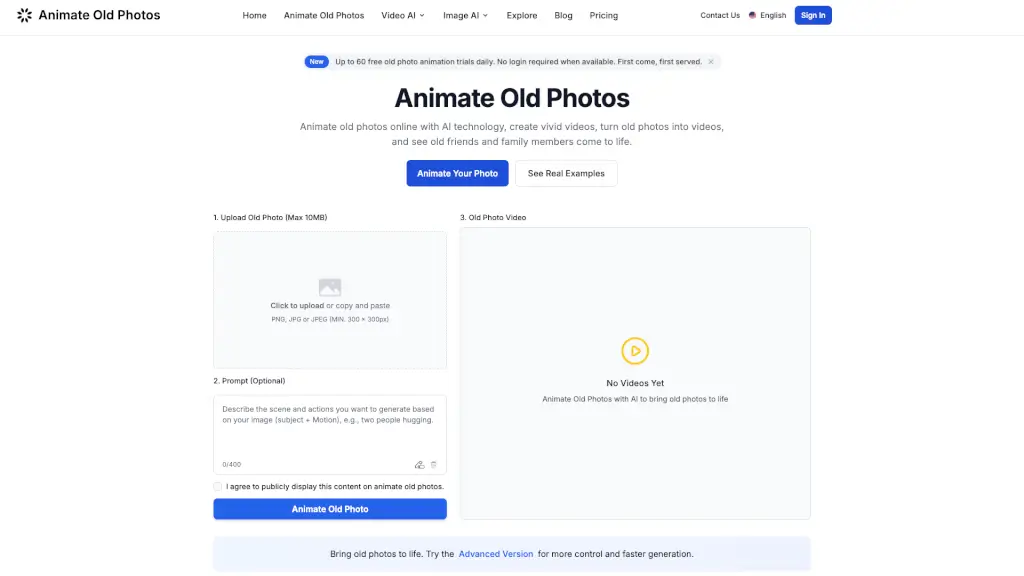Viewport: 1024px width, 576px height.
Task: Click the flag icon next to English
Action: [x=752, y=15]
